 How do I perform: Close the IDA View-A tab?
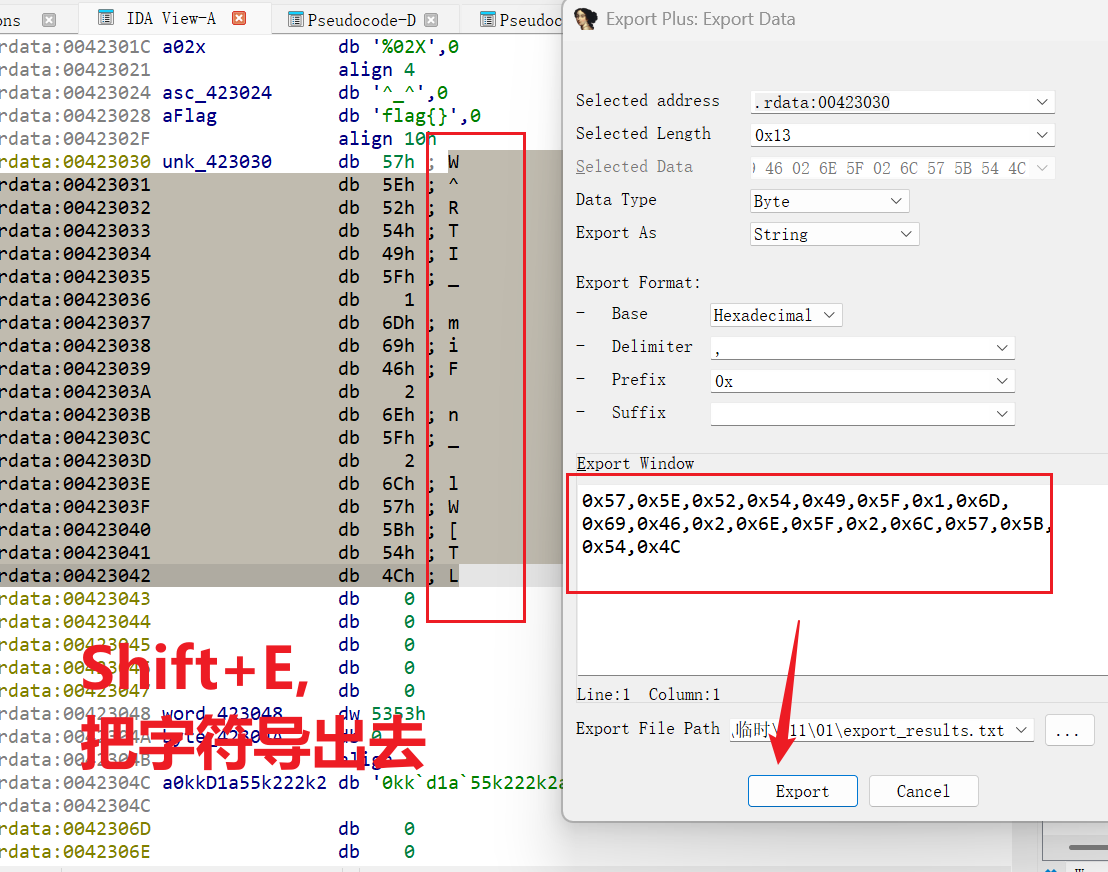[240, 18]
